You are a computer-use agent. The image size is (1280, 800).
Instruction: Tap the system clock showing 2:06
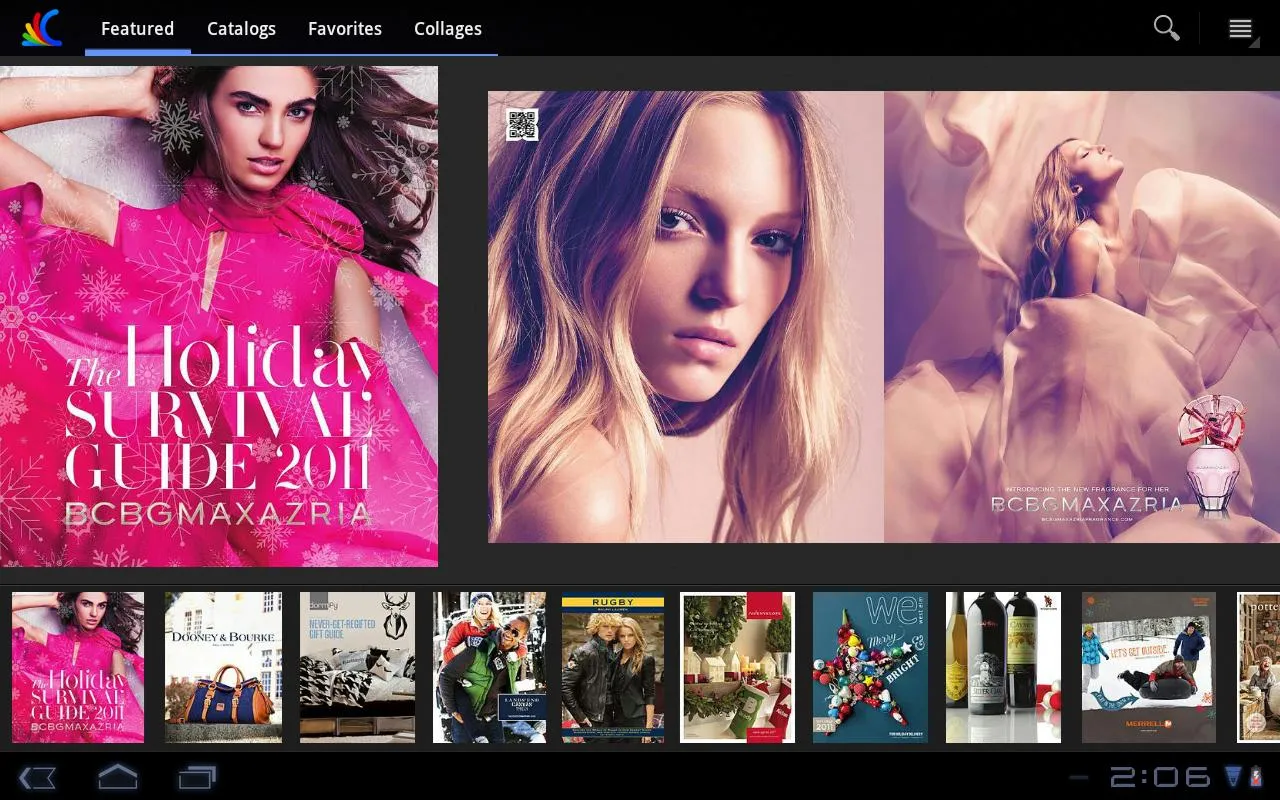click(1160, 777)
